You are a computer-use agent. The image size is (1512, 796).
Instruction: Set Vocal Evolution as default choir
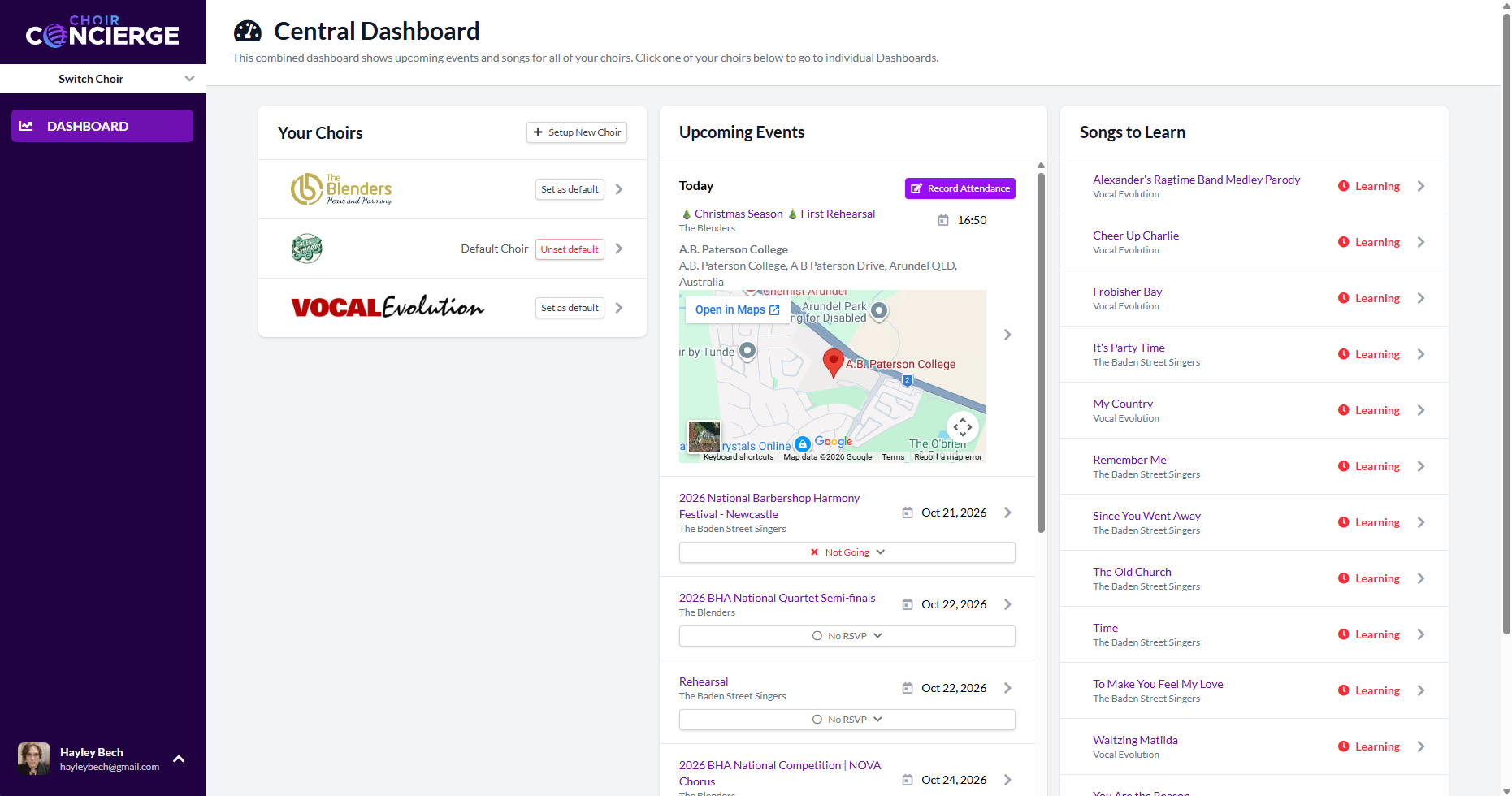coord(570,308)
